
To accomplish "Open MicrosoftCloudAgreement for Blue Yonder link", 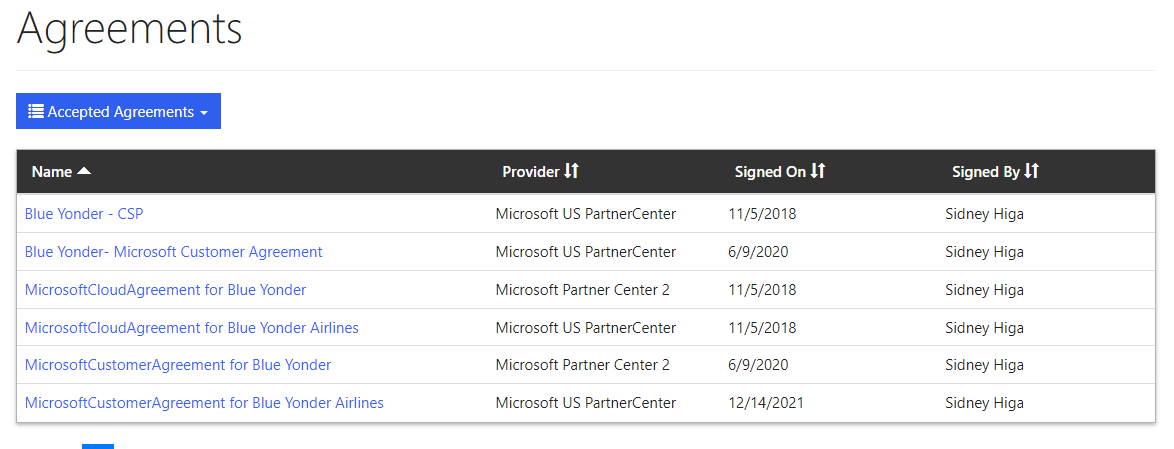I will [165, 290].
